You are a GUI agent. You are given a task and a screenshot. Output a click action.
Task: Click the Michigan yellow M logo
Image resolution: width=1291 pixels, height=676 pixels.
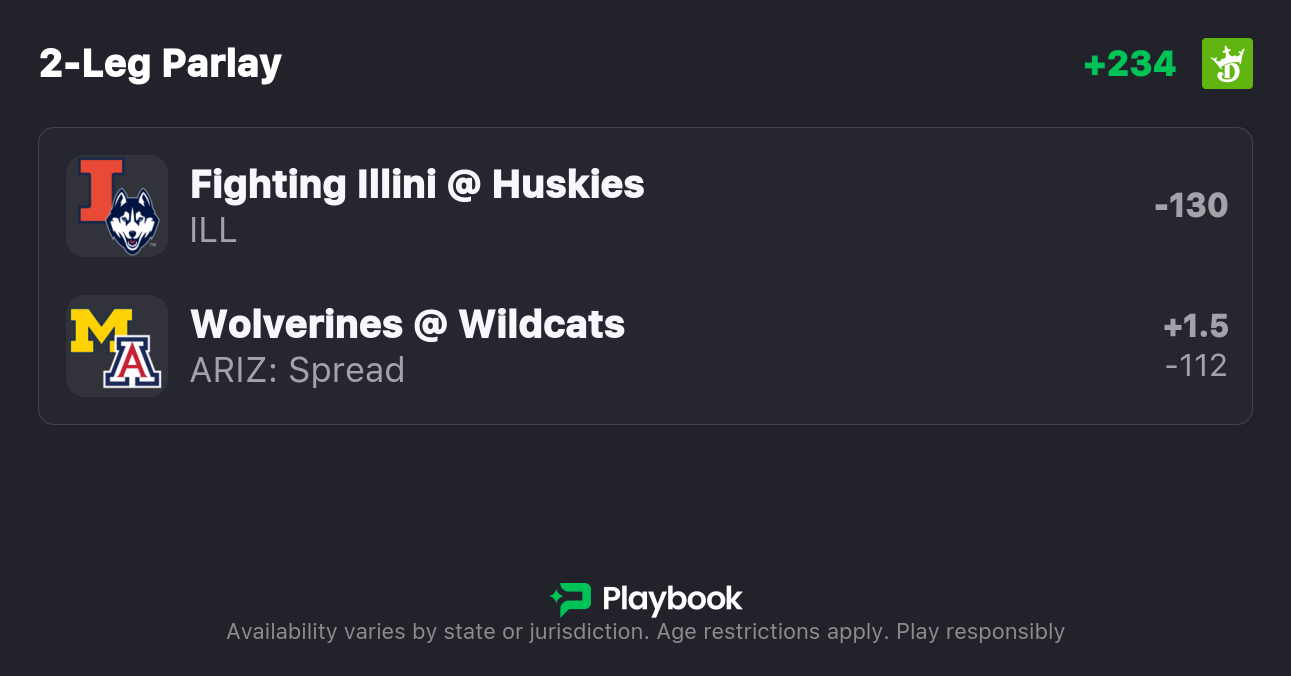[x=100, y=331]
